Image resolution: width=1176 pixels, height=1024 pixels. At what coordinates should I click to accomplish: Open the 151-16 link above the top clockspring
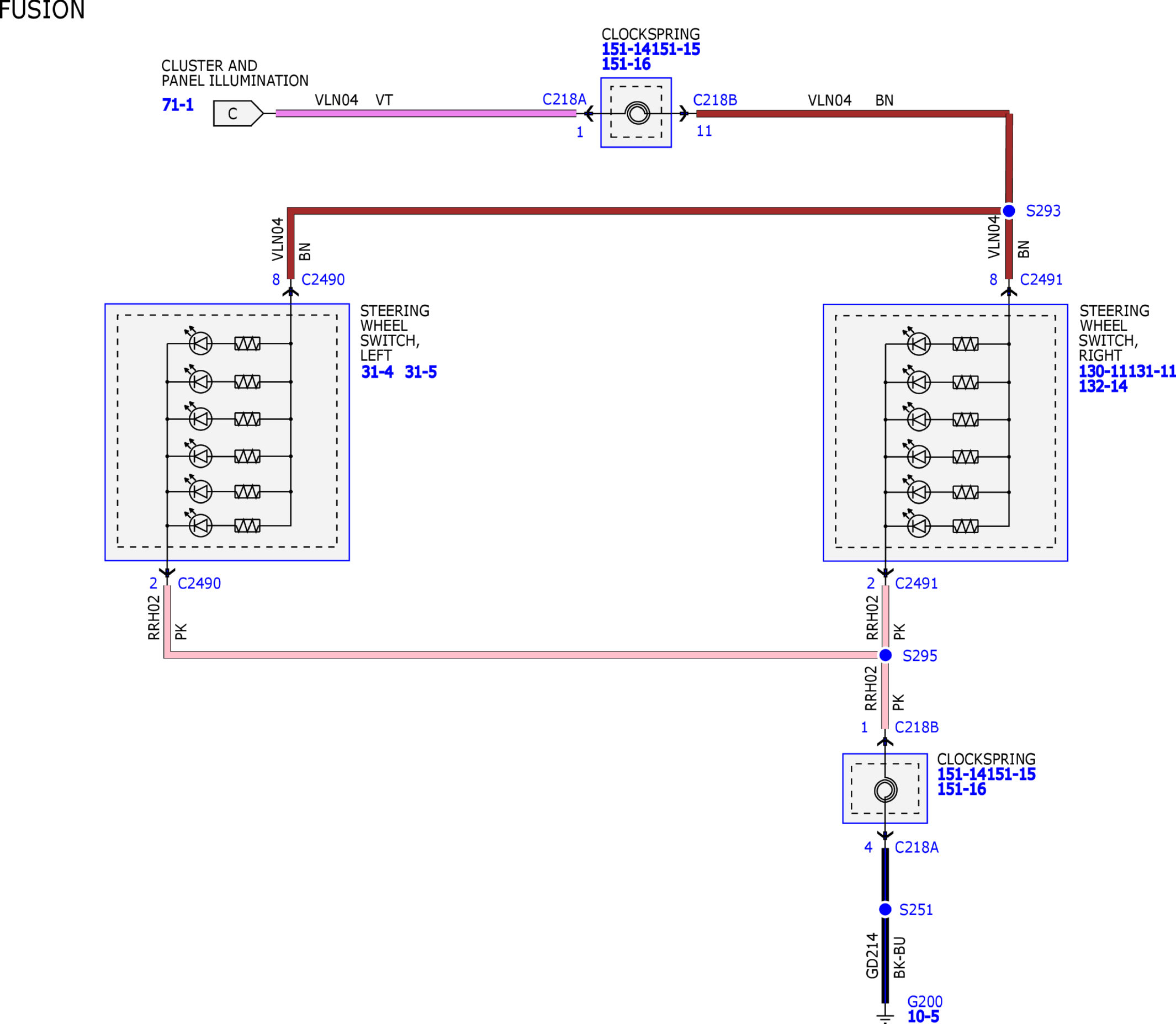click(626, 64)
